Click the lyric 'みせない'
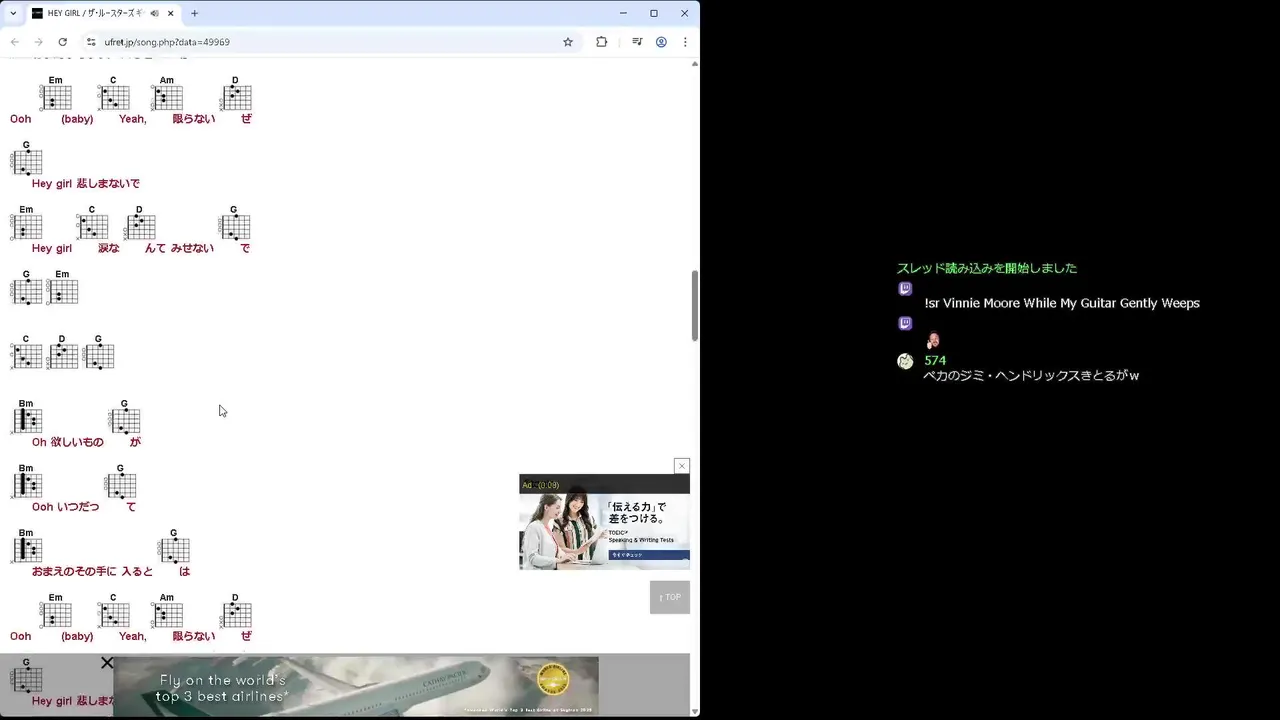 click(x=192, y=248)
